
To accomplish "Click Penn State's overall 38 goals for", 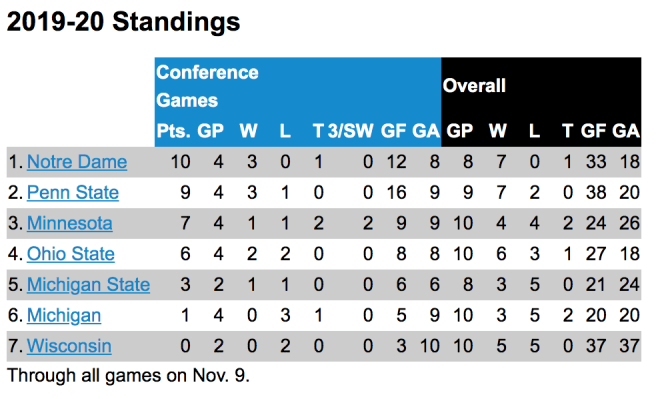I will click(x=596, y=192).
